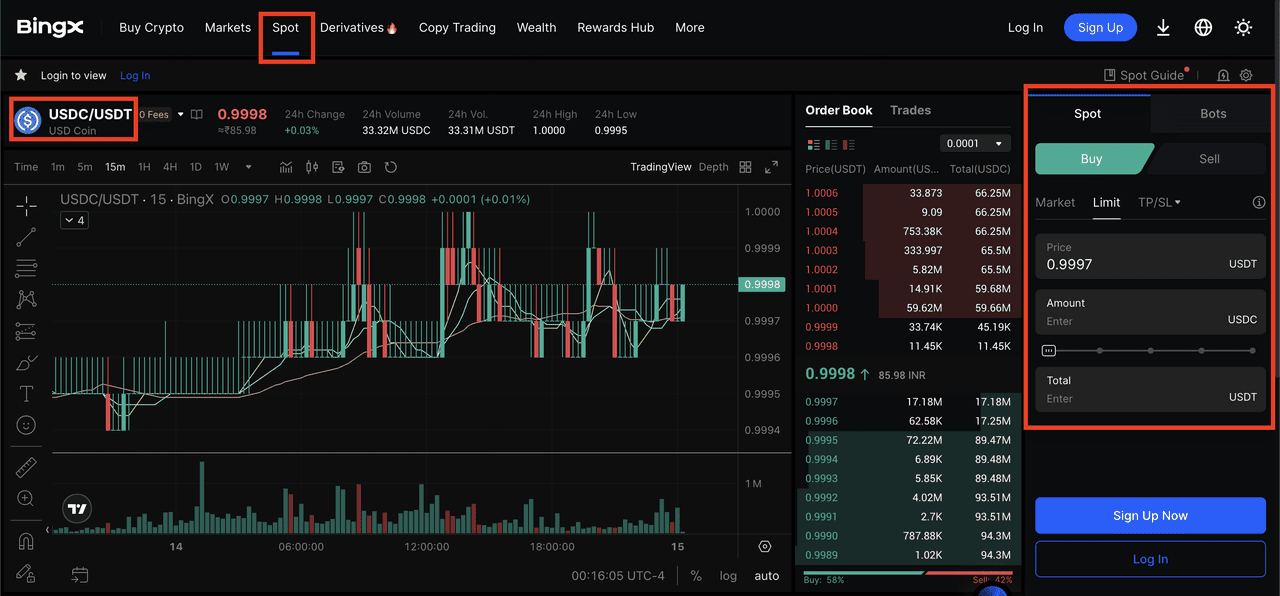Open the Spot Guide link
The width and height of the screenshot is (1280, 596).
[x=1144, y=75]
